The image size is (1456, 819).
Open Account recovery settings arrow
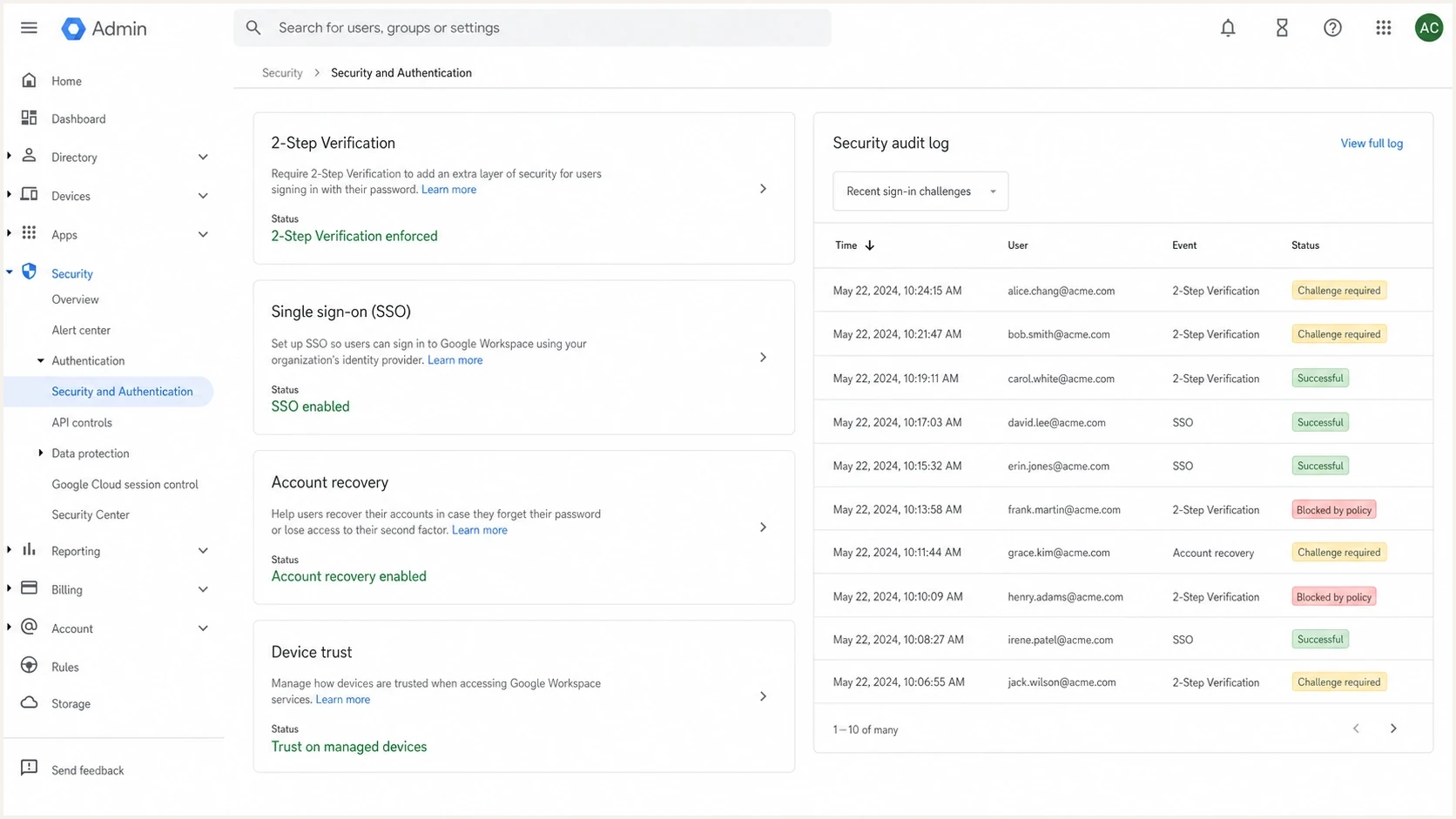click(x=763, y=527)
